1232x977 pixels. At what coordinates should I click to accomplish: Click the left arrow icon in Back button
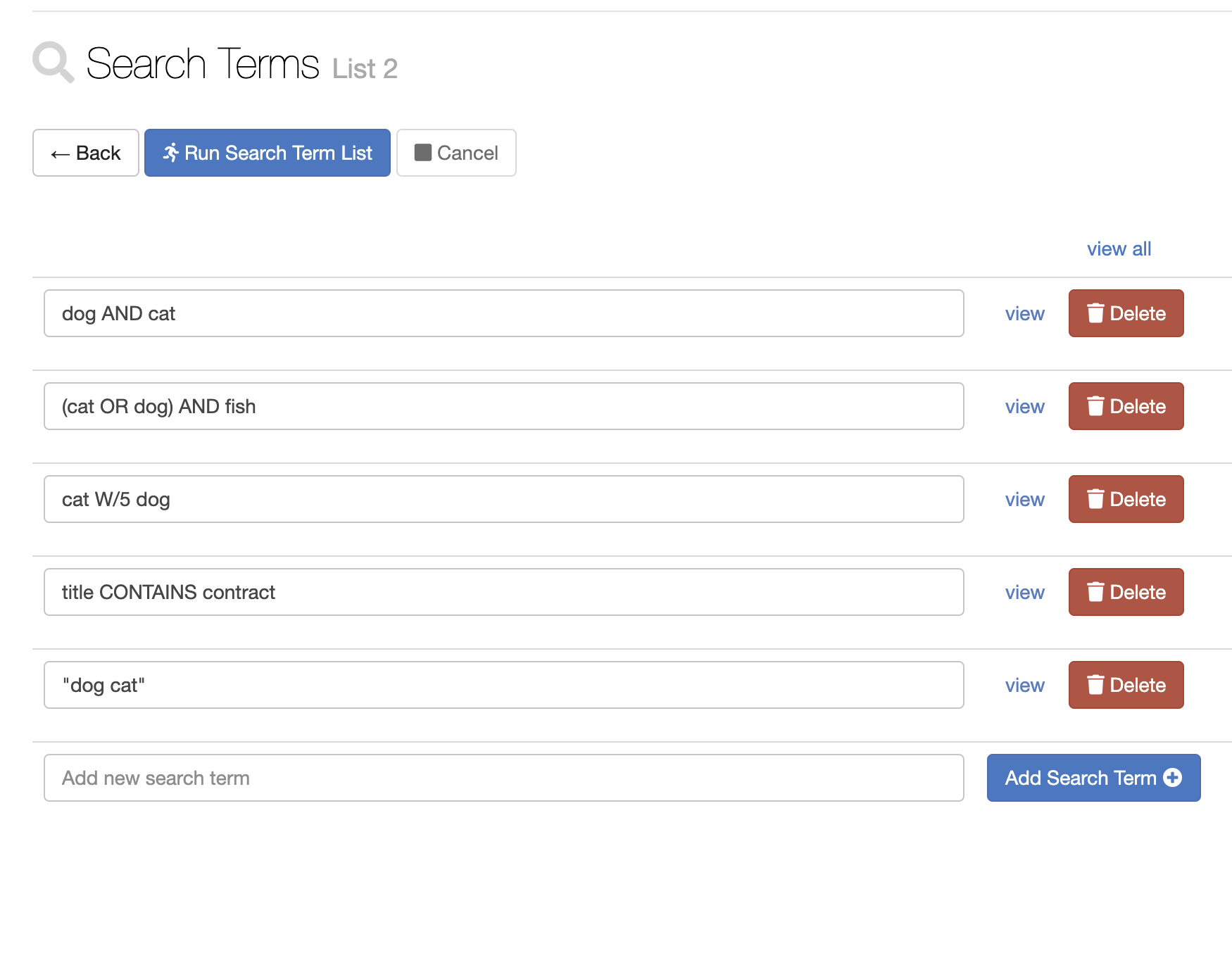pos(59,153)
